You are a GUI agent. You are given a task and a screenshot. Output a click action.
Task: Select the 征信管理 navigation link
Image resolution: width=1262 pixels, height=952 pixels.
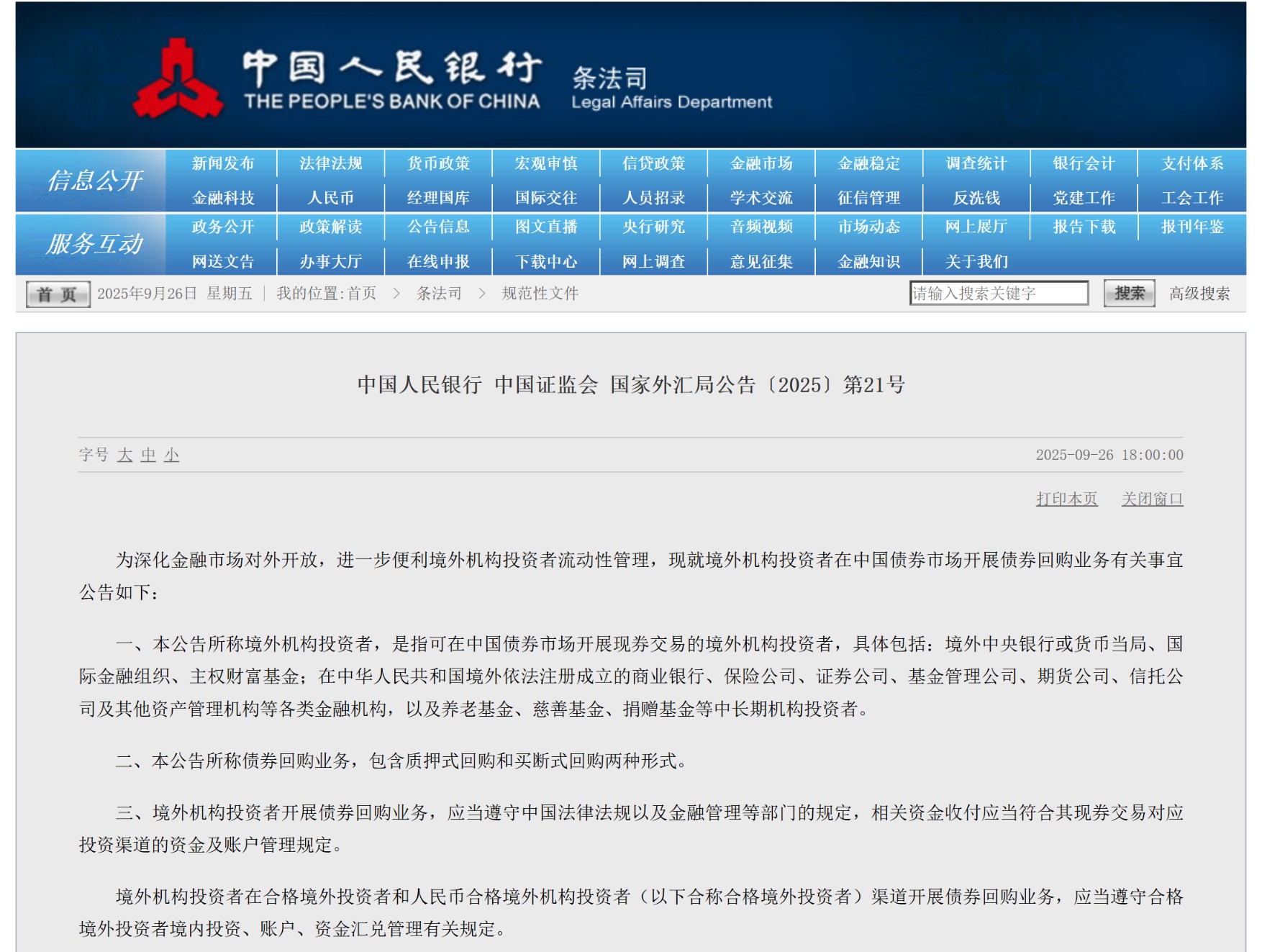point(869,198)
